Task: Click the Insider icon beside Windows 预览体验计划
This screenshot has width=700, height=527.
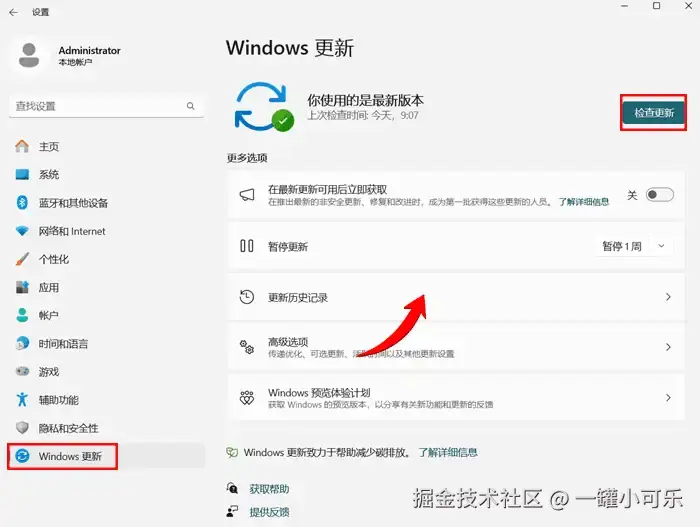Action: [x=247, y=397]
